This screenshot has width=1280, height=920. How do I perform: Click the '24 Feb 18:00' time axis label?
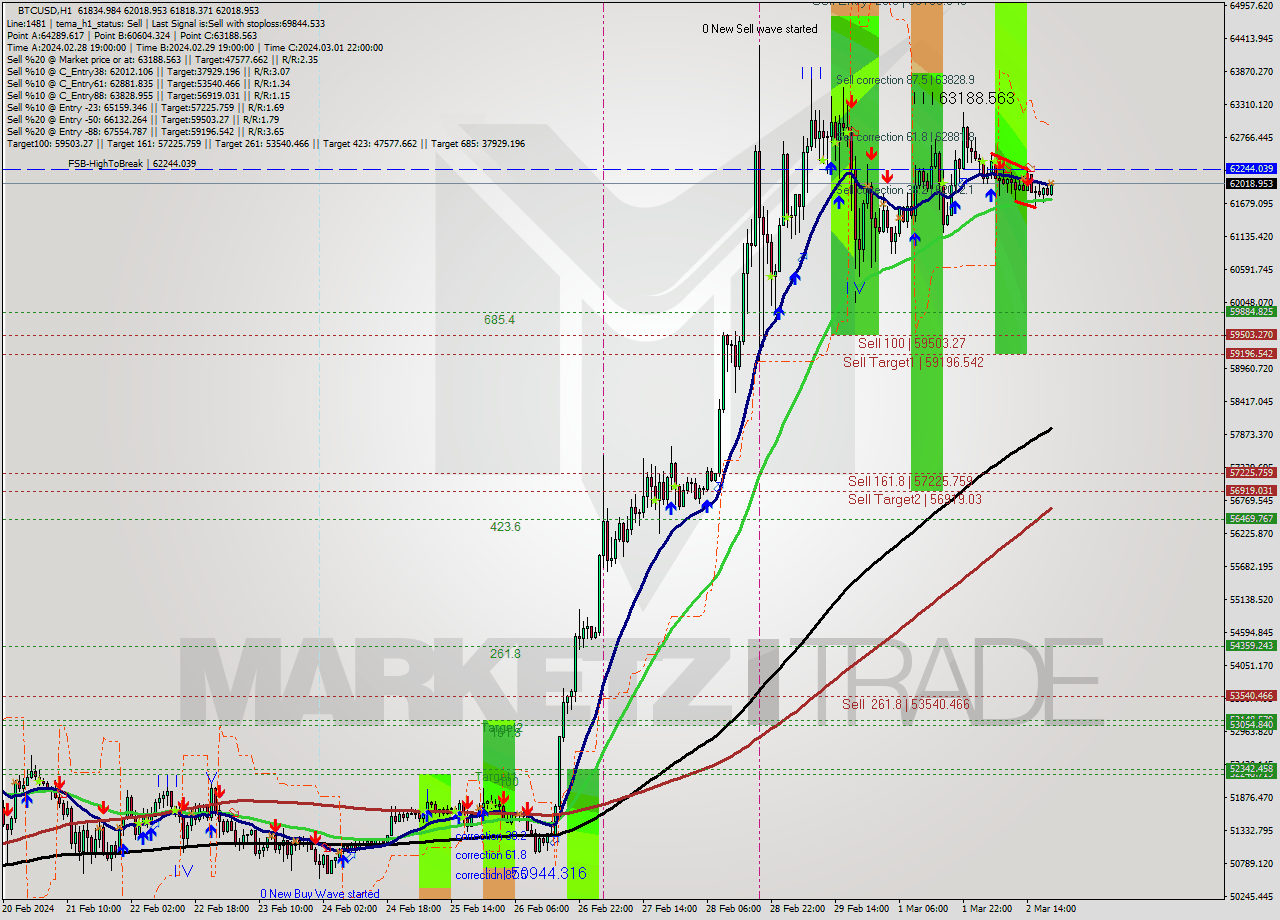coord(412,909)
